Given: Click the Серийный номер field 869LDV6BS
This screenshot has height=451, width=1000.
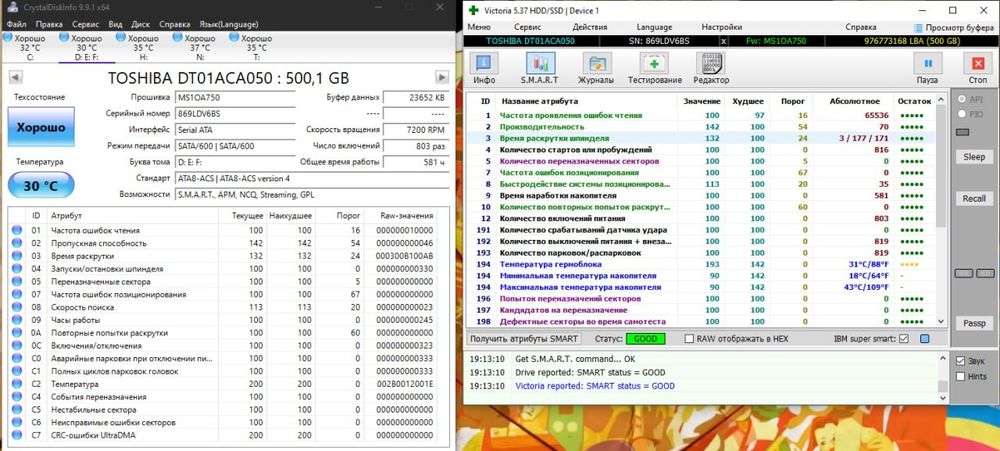Looking at the screenshot, I should coord(235,113).
